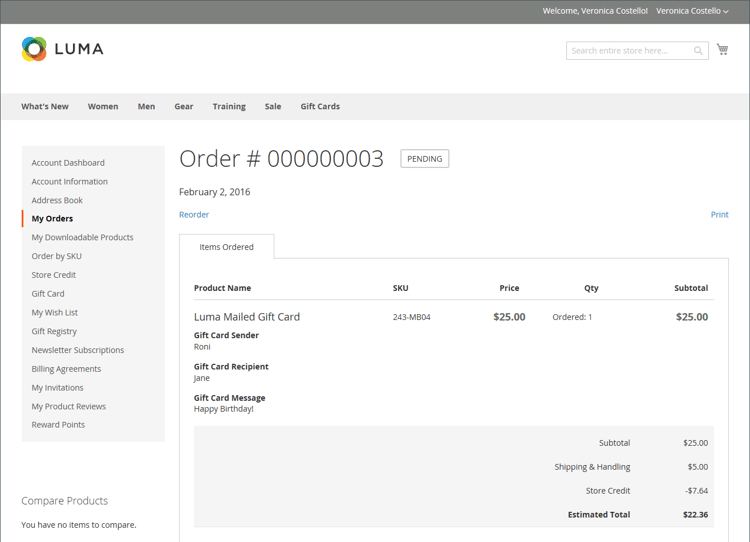The image size is (750, 542).
Task: Open the shopping cart icon
Action: (x=722, y=49)
